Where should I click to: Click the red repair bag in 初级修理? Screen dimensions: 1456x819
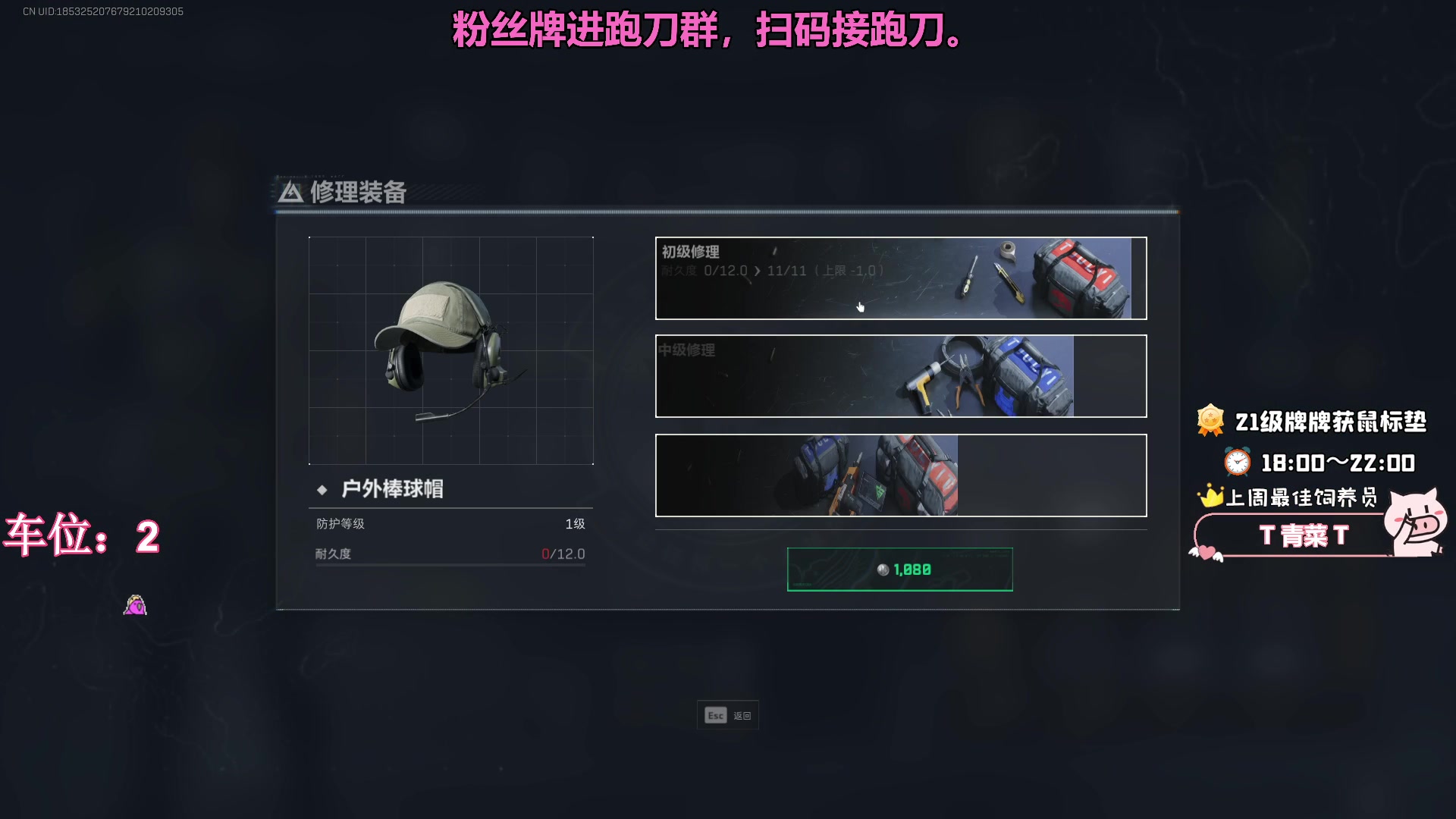pos(1080,278)
